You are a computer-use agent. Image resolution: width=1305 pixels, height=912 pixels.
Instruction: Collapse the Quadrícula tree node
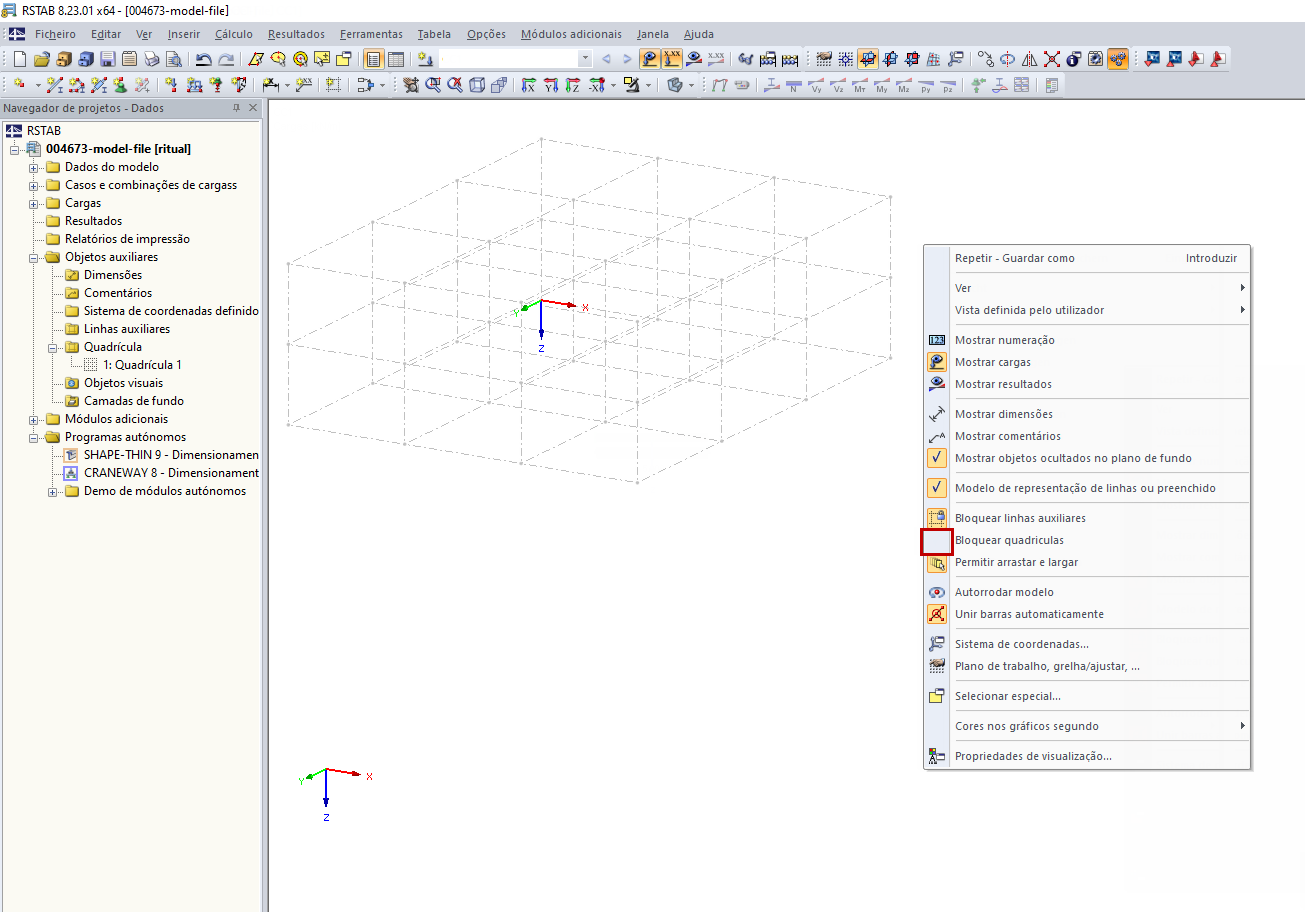point(53,347)
